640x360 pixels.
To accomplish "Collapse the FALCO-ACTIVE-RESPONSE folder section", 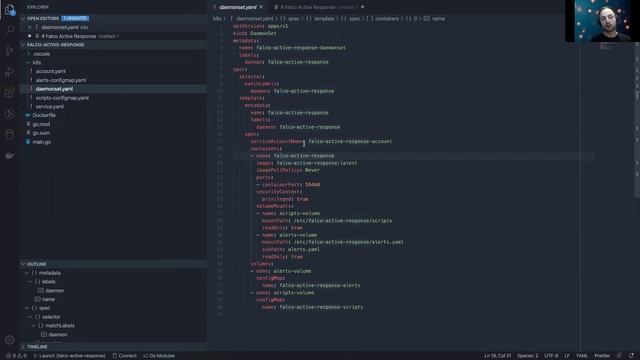I will point(23,44).
